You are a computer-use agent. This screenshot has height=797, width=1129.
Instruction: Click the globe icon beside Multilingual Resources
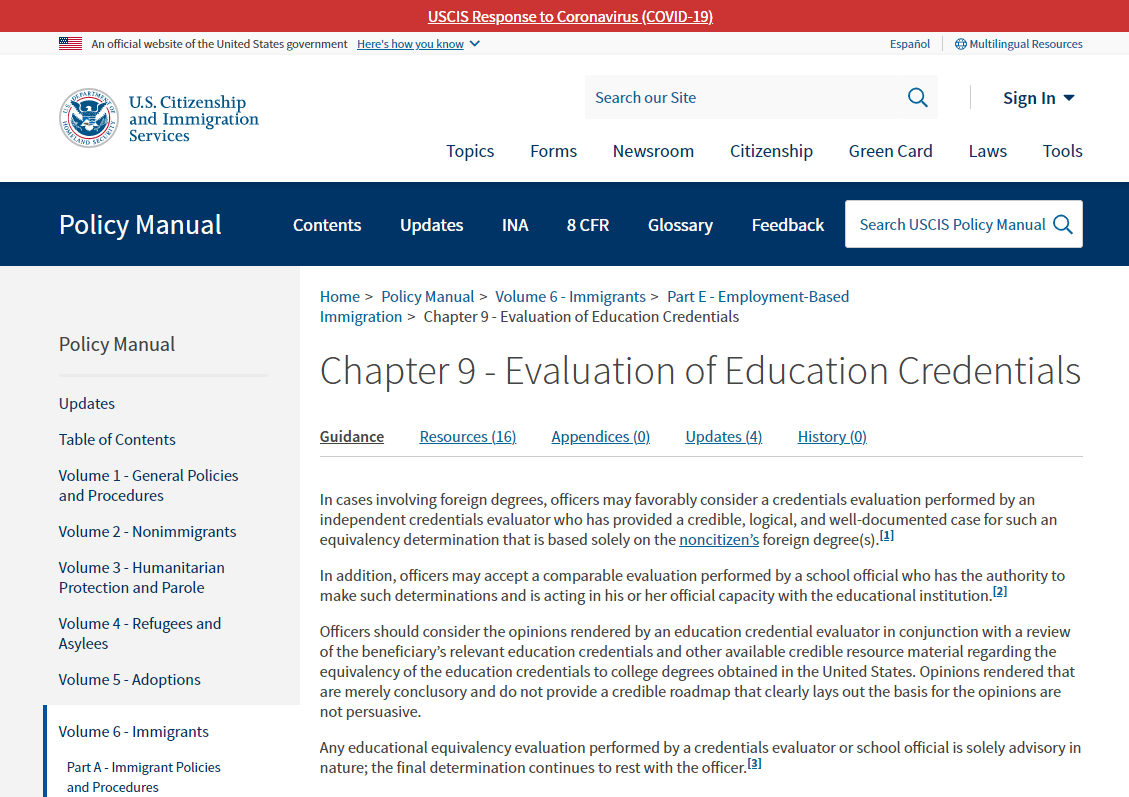click(961, 44)
